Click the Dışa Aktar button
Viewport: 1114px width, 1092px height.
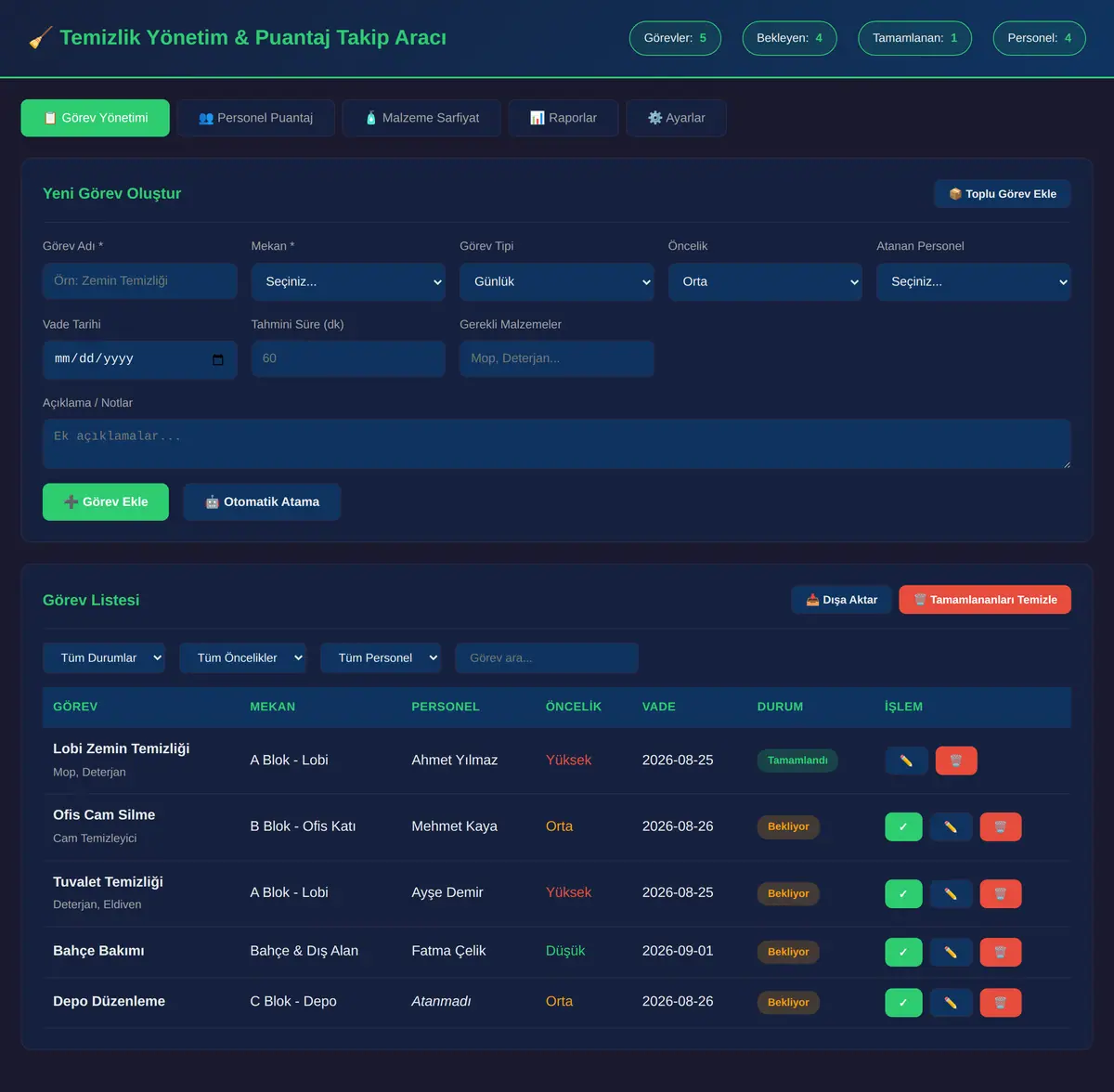(x=841, y=600)
